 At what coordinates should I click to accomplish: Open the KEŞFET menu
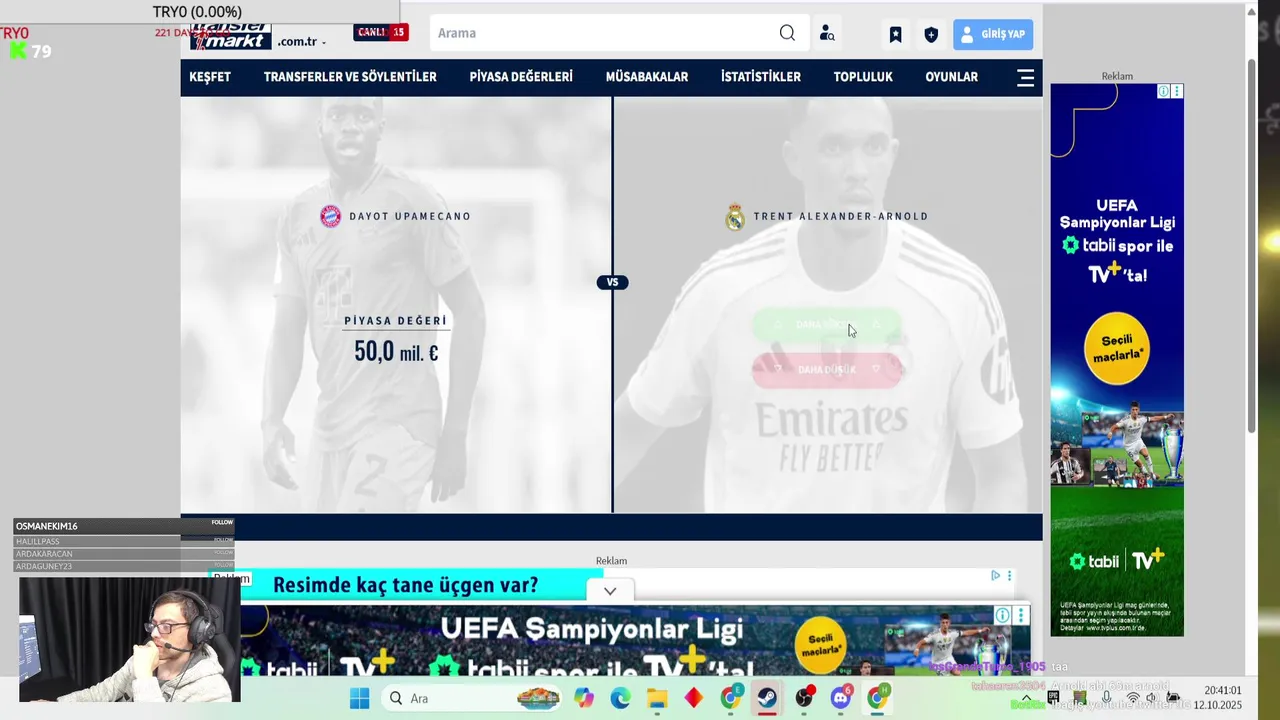pyautogui.click(x=210, y=77)
